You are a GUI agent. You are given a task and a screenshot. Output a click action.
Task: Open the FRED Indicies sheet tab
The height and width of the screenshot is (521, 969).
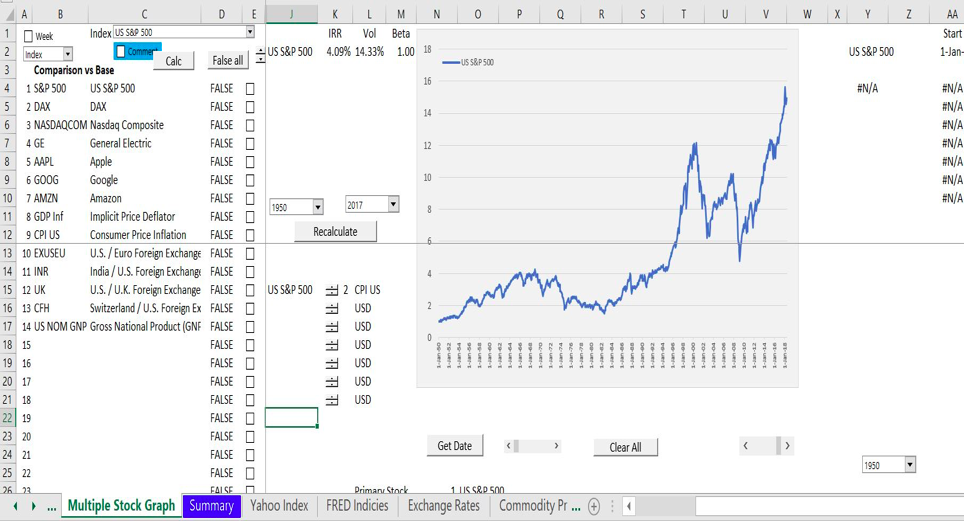357,506
